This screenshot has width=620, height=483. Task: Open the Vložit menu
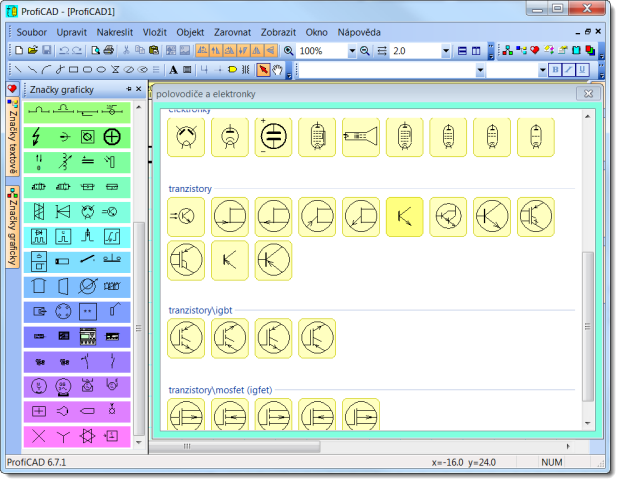coord(155,32)
